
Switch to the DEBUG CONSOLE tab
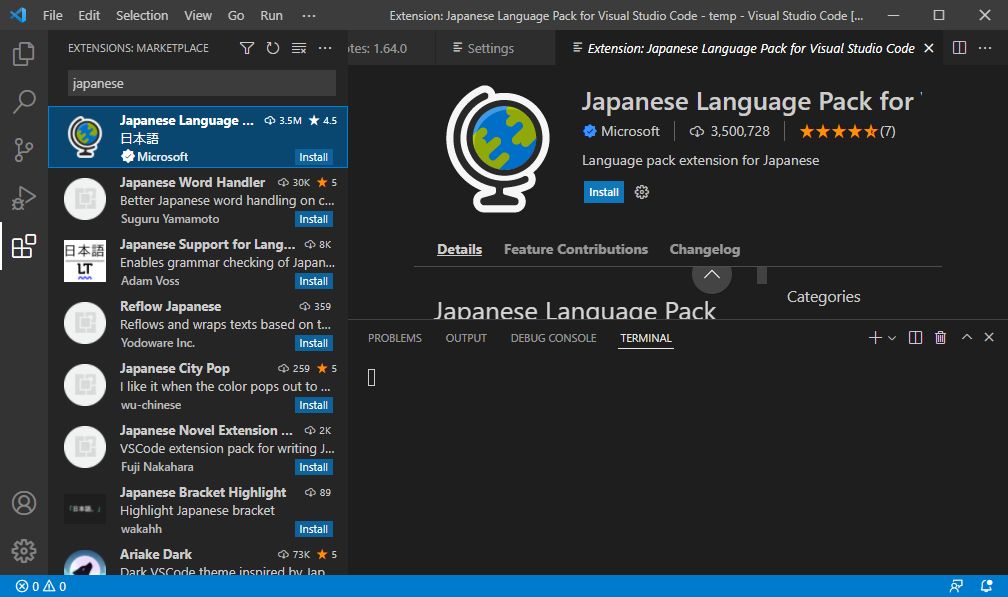(554, 338)
